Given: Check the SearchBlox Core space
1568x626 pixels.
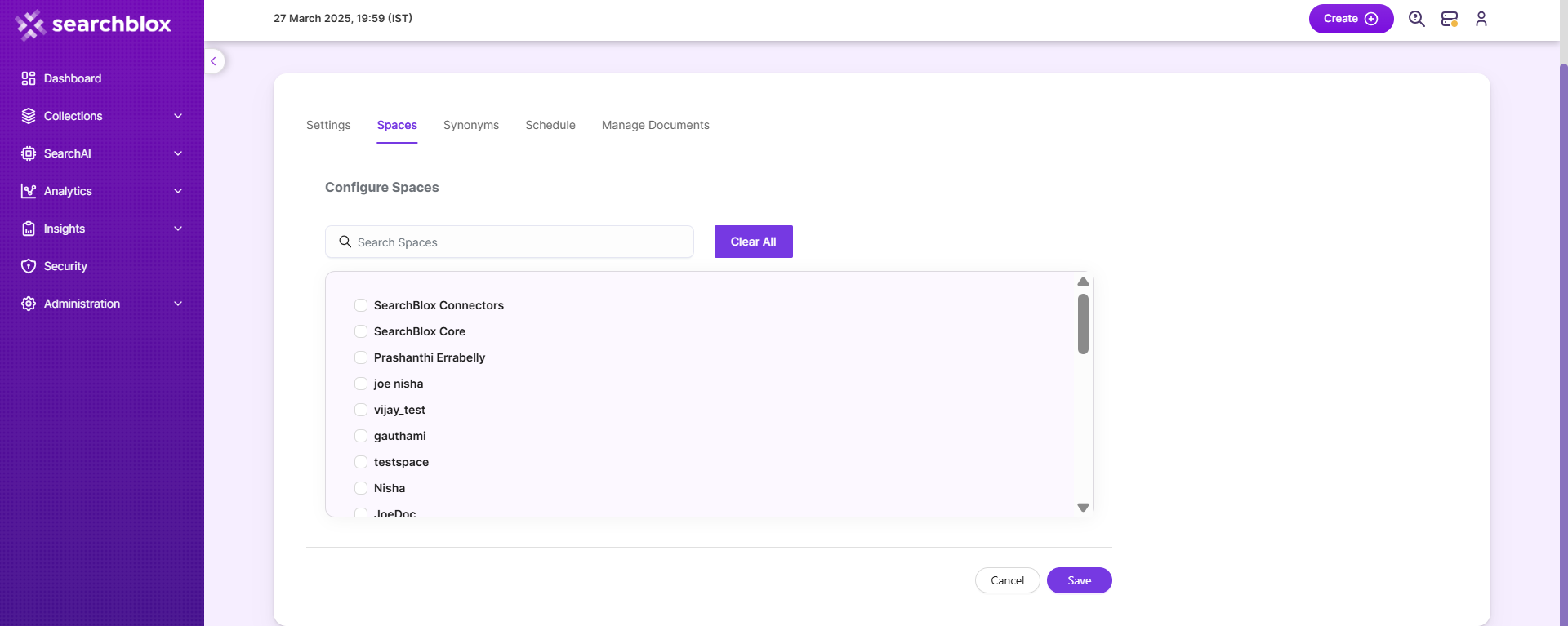Looking at the screenshot, I should tap(361, 331).
